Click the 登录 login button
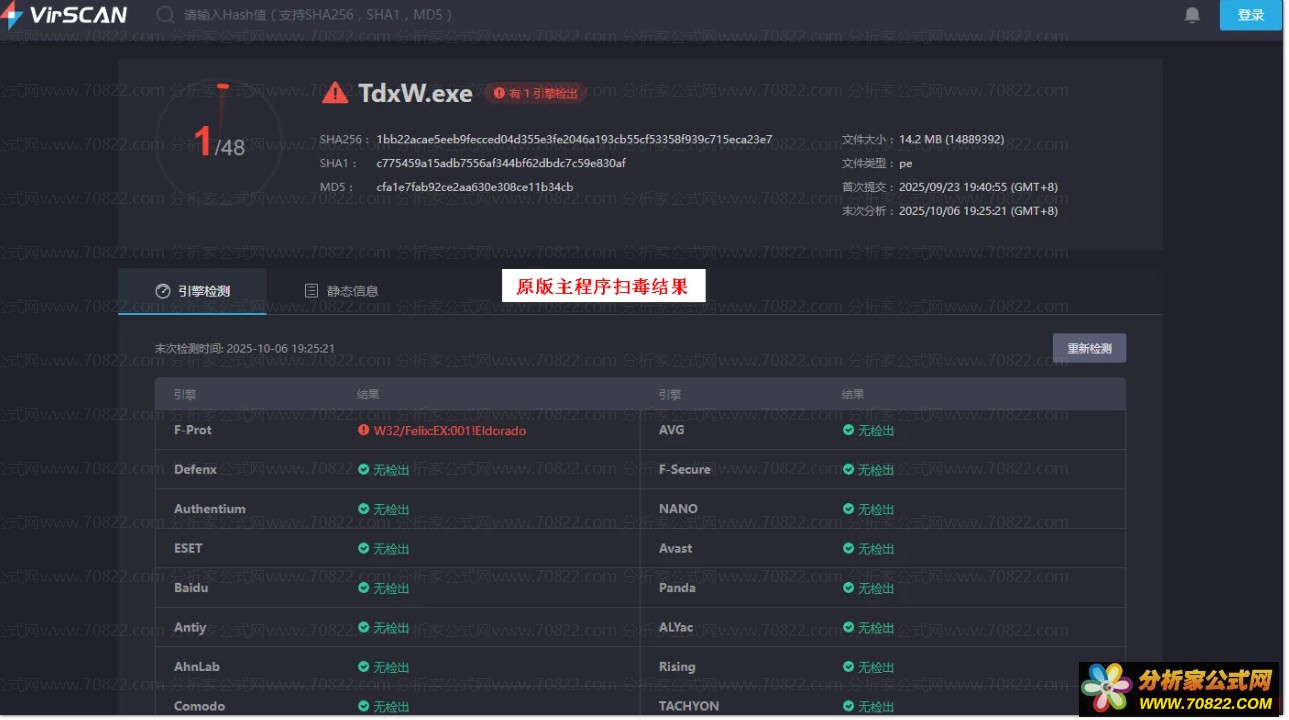1289x720 pixels. [1251, 15]
